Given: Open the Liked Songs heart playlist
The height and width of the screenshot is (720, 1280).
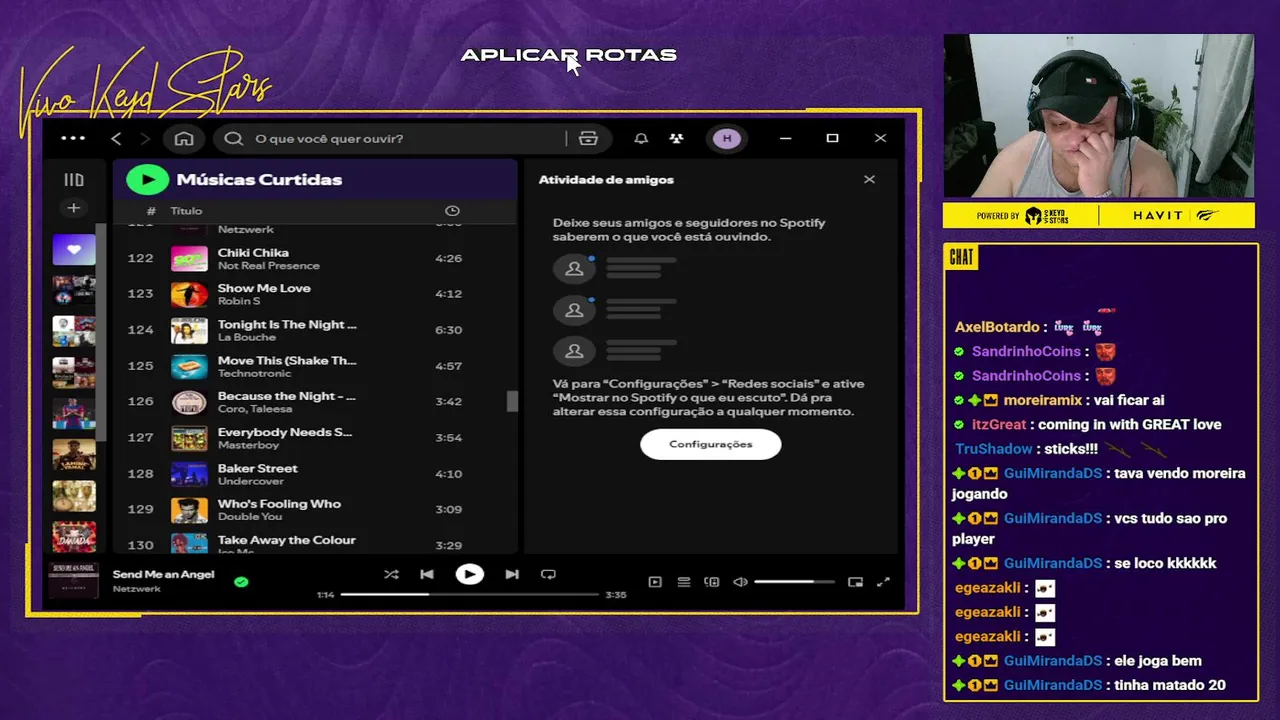Looking at the screenshot, I should coord(74,249).
